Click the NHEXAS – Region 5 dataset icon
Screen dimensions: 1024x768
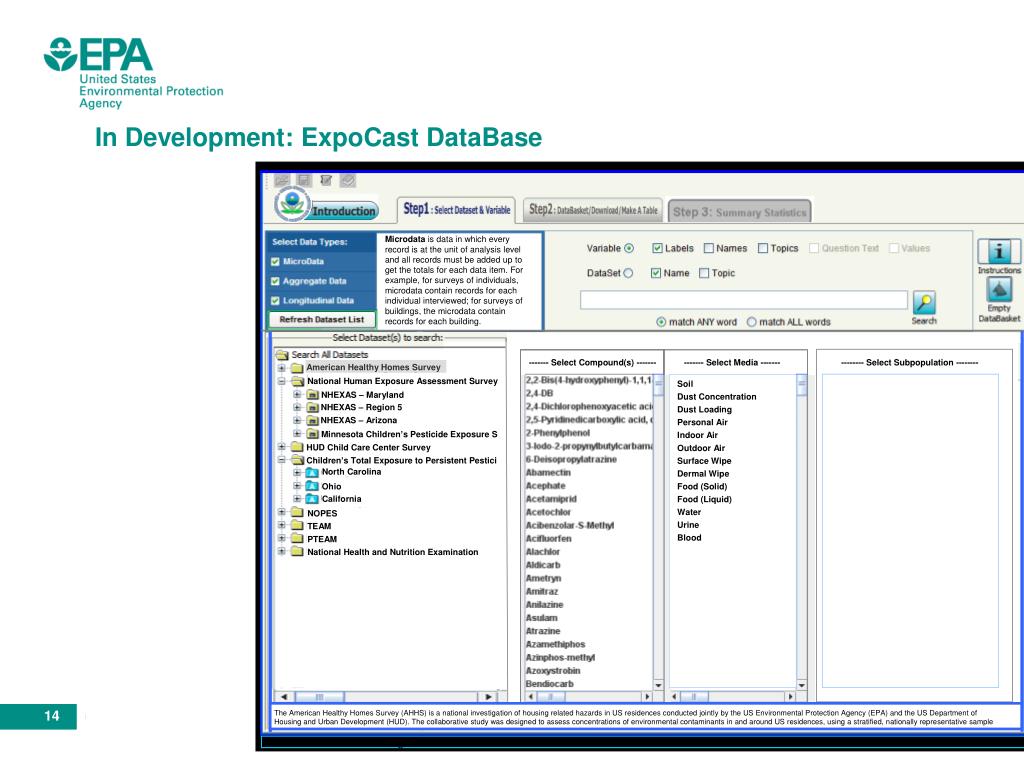[x=313, y=408]
